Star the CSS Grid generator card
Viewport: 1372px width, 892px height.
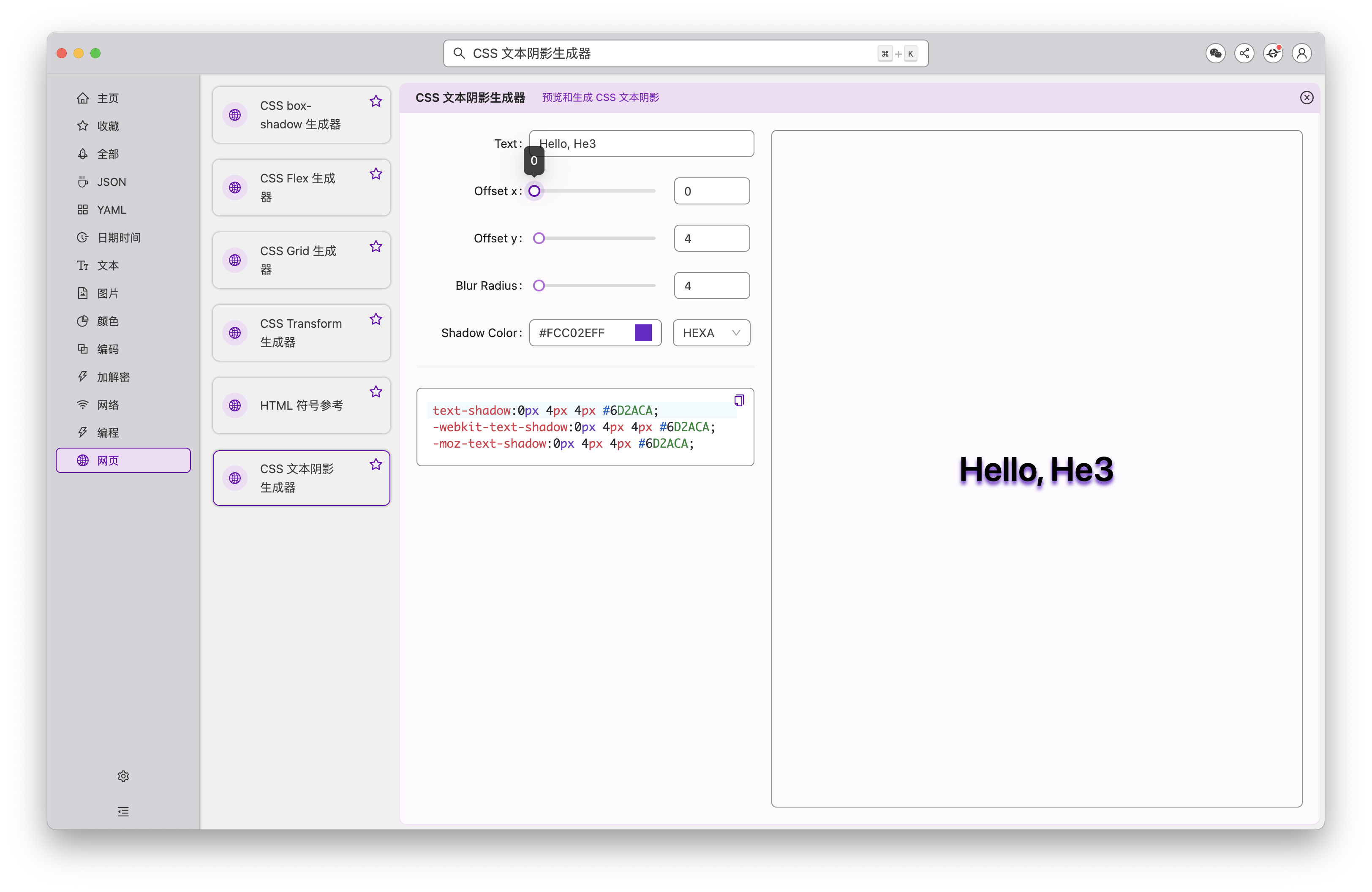pyautogui.click(x=376, y=247)
